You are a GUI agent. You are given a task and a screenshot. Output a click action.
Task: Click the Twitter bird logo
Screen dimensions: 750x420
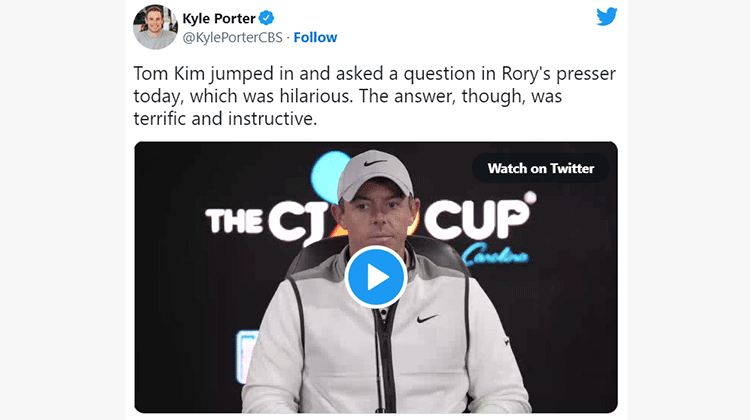coord(607,17)
